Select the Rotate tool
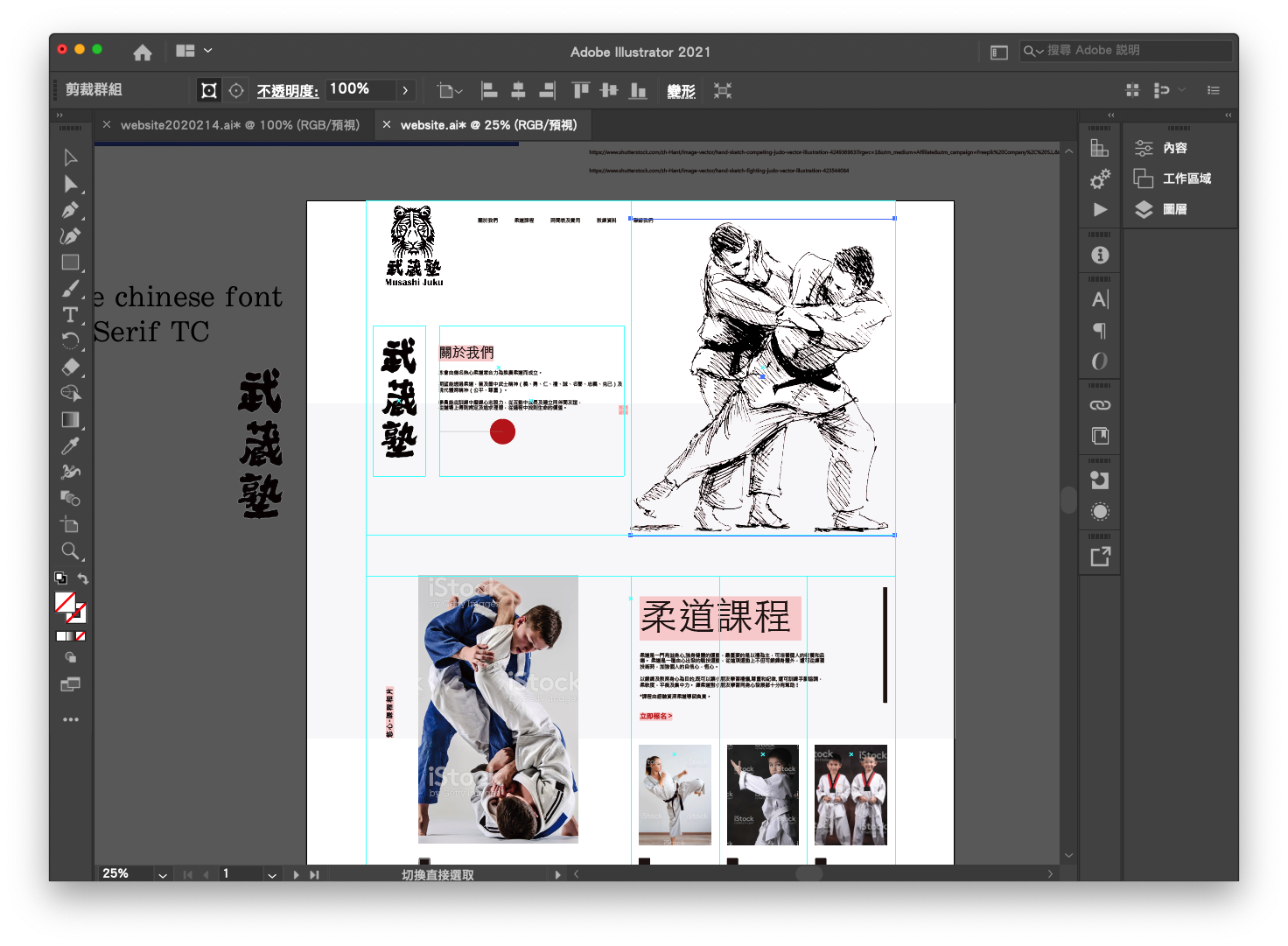The image size is (1288, 946). click(71, 340)
